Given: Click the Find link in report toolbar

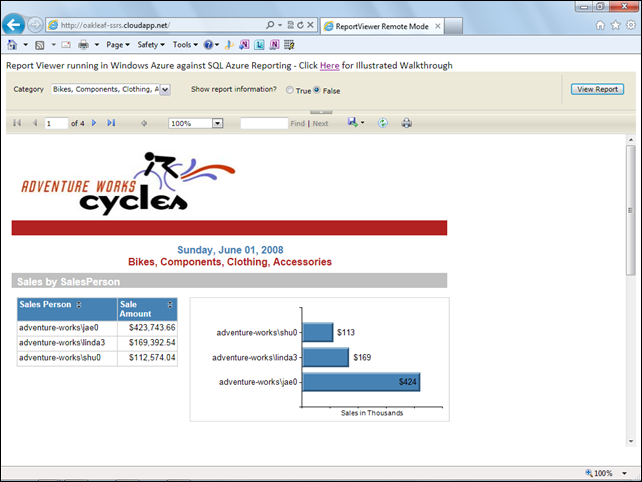Looking at the screenshot, I should click(x=298, y=123).
